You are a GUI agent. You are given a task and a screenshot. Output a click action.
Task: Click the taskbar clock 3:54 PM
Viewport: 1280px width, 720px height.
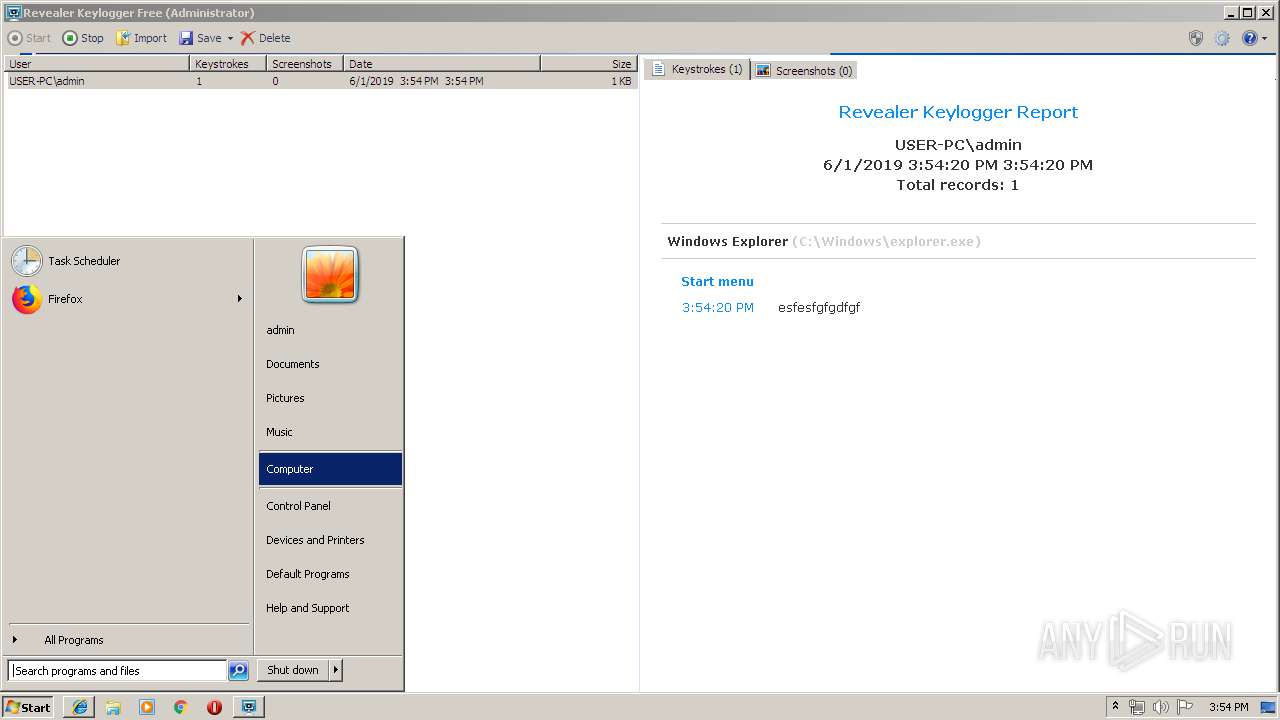pyautogui.click(x=1229, y=707)
